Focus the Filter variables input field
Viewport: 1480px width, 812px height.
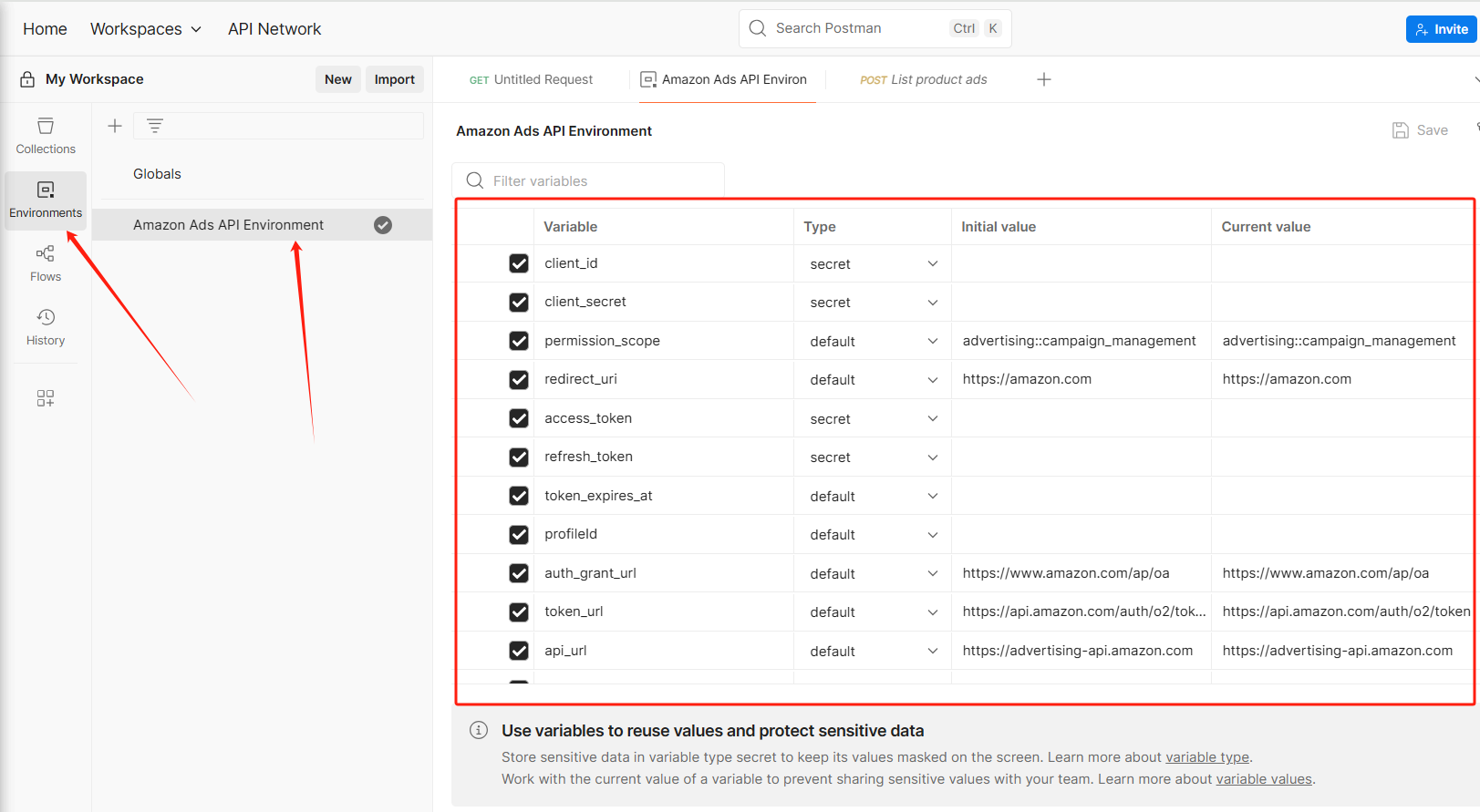(588, 180)
